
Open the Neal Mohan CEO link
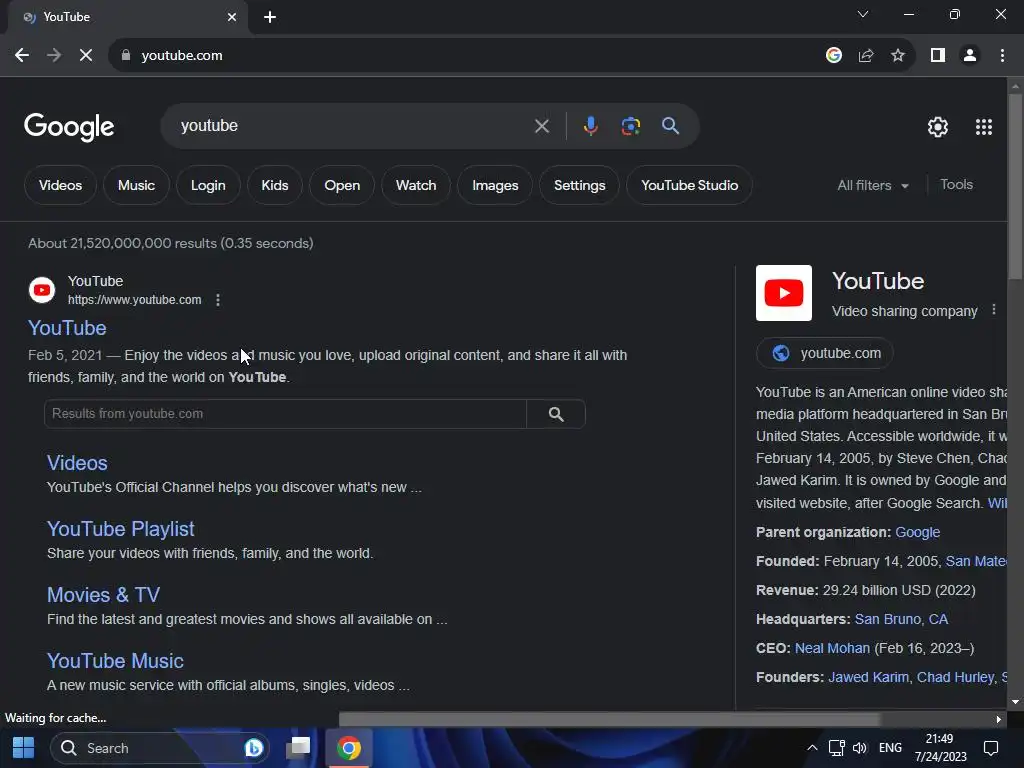point(832,648)
